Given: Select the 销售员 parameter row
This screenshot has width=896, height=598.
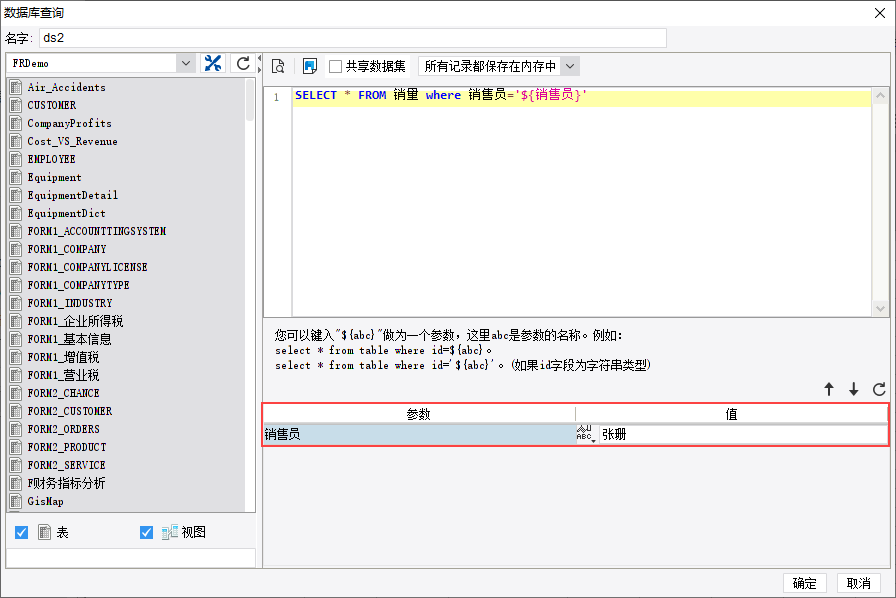Looking at the screenshot, I should tap(420, 434).
